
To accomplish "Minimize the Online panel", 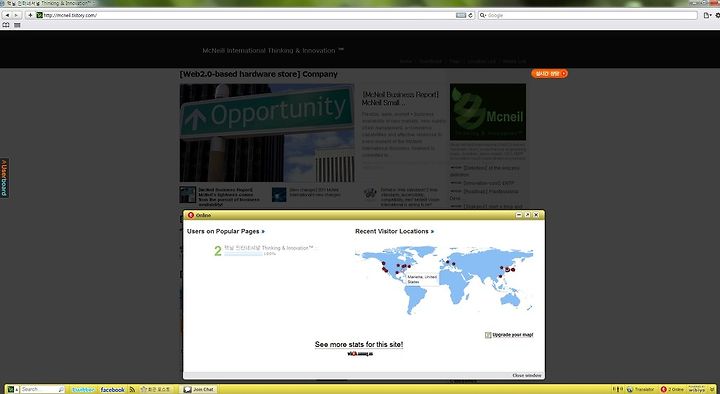I will pos(519,215).
